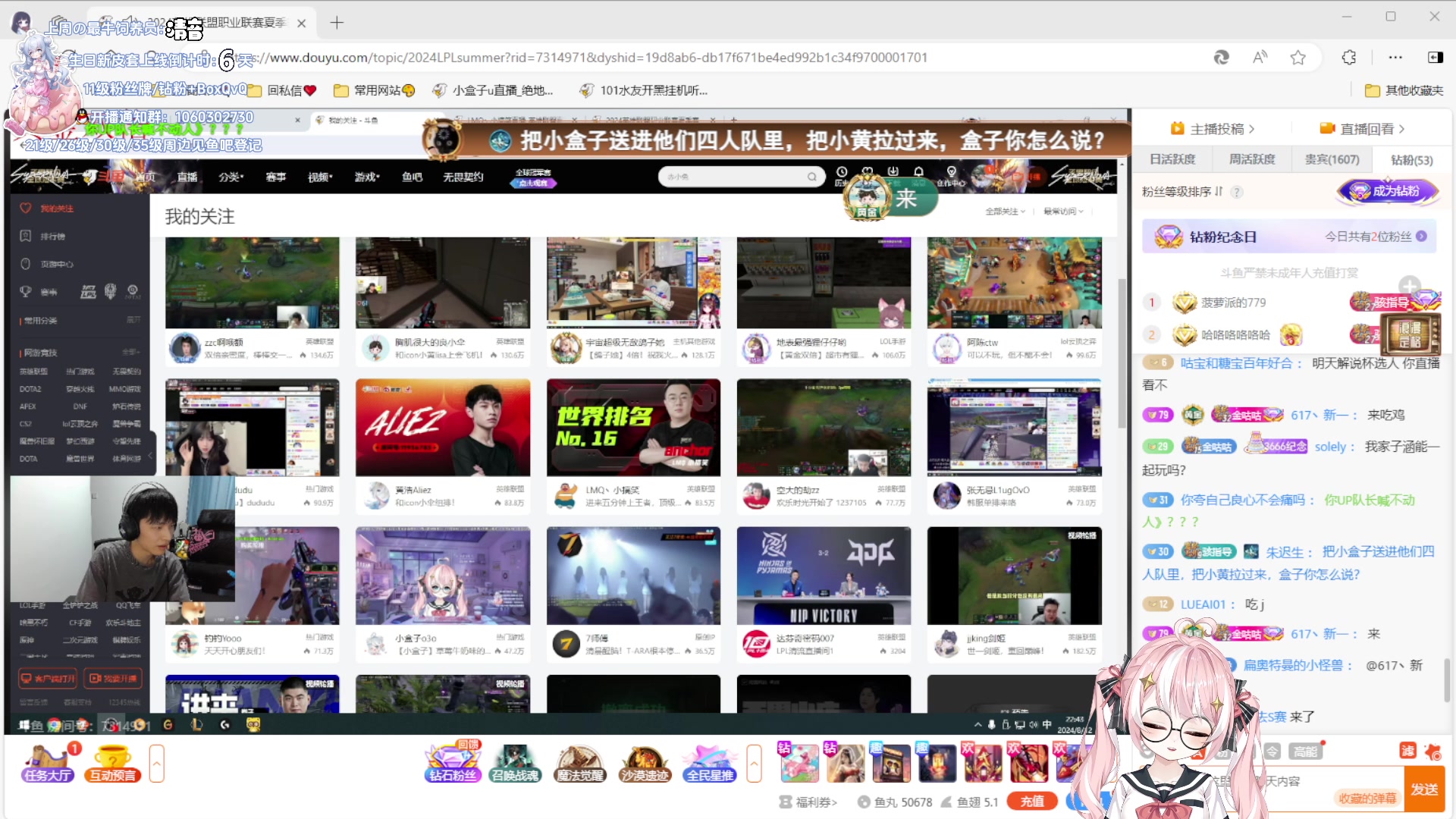Open the 互动预言 prediction icon
The width and height of the screenshot is (1456, 819).
tap(111, 762)
